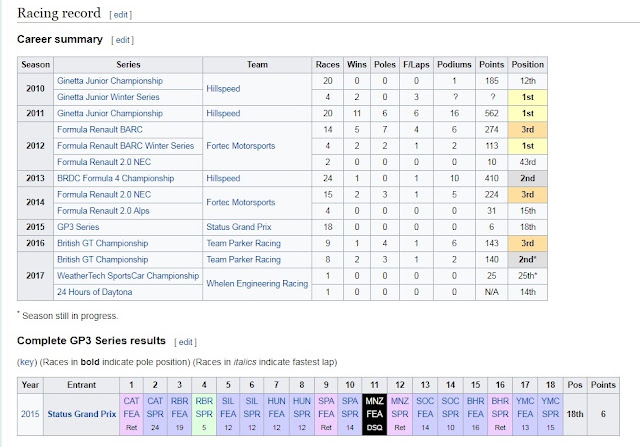The width and height of the screenshot is (640, 447).
Task: Click the SPA FEA round 9 result cell
Action: [x=326, y=414]
